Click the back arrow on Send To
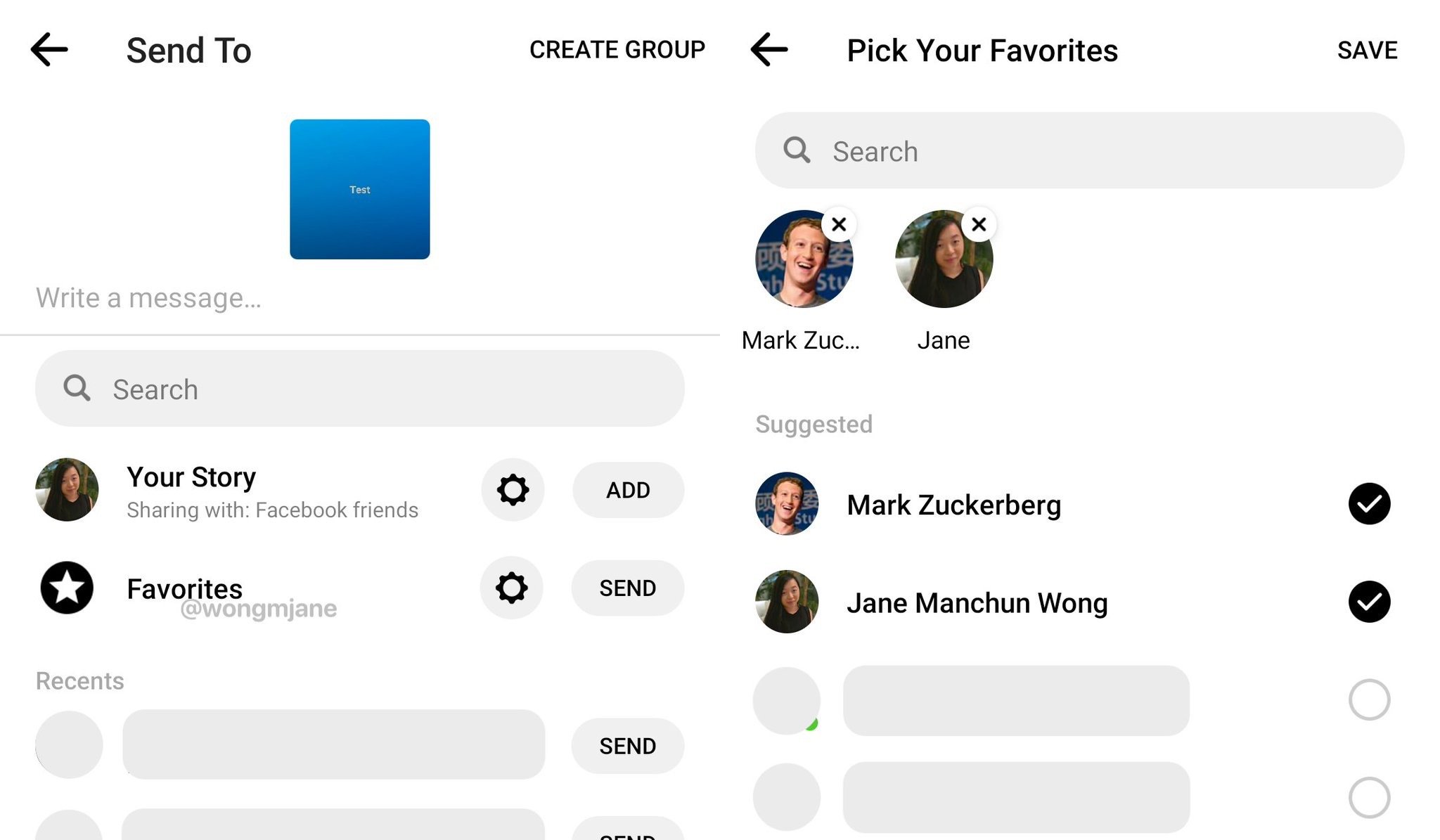The height and width of the screenshot is (840, 1440). click(x=50, y=48)
